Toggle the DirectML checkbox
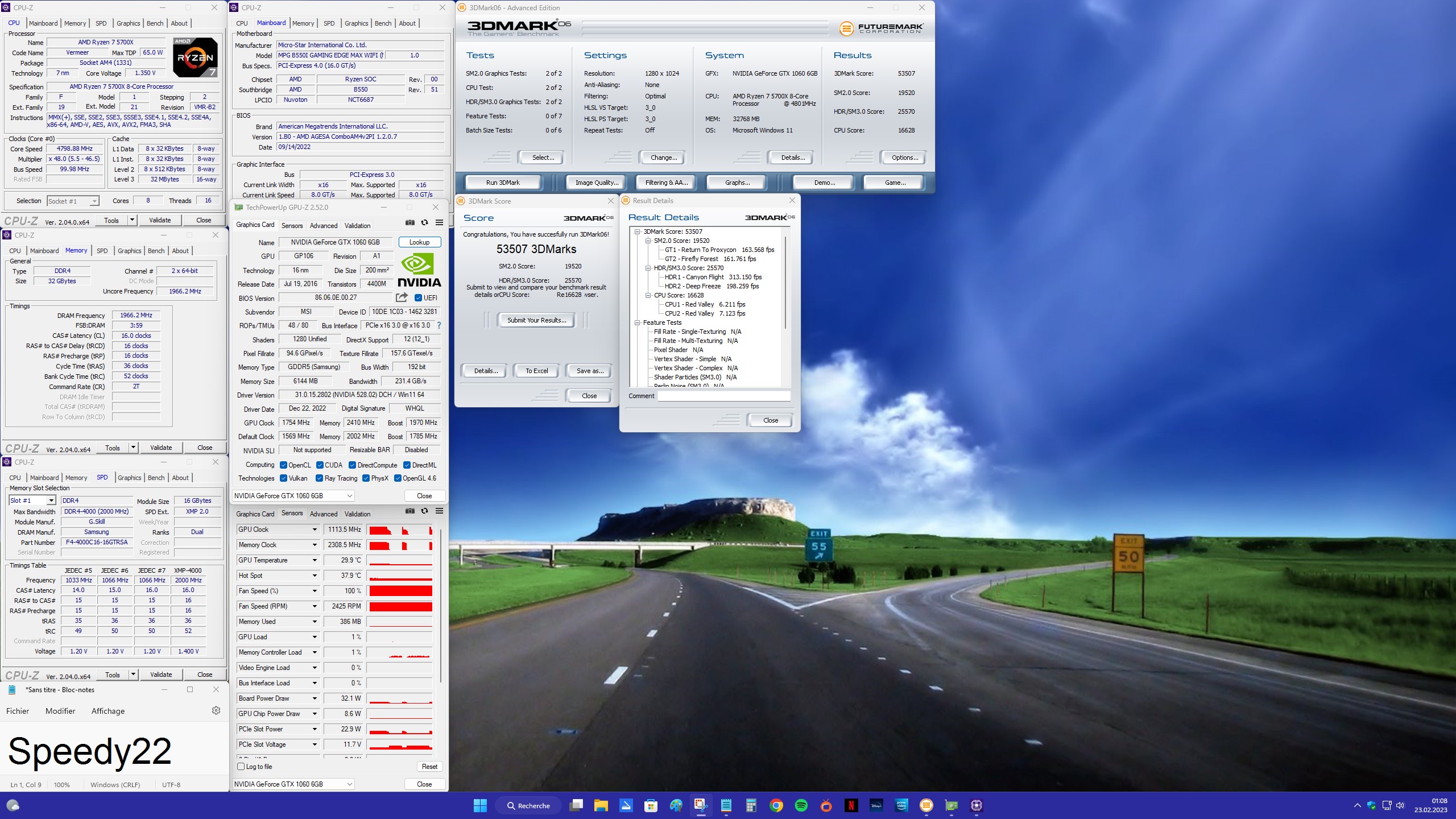 [407, 465]
